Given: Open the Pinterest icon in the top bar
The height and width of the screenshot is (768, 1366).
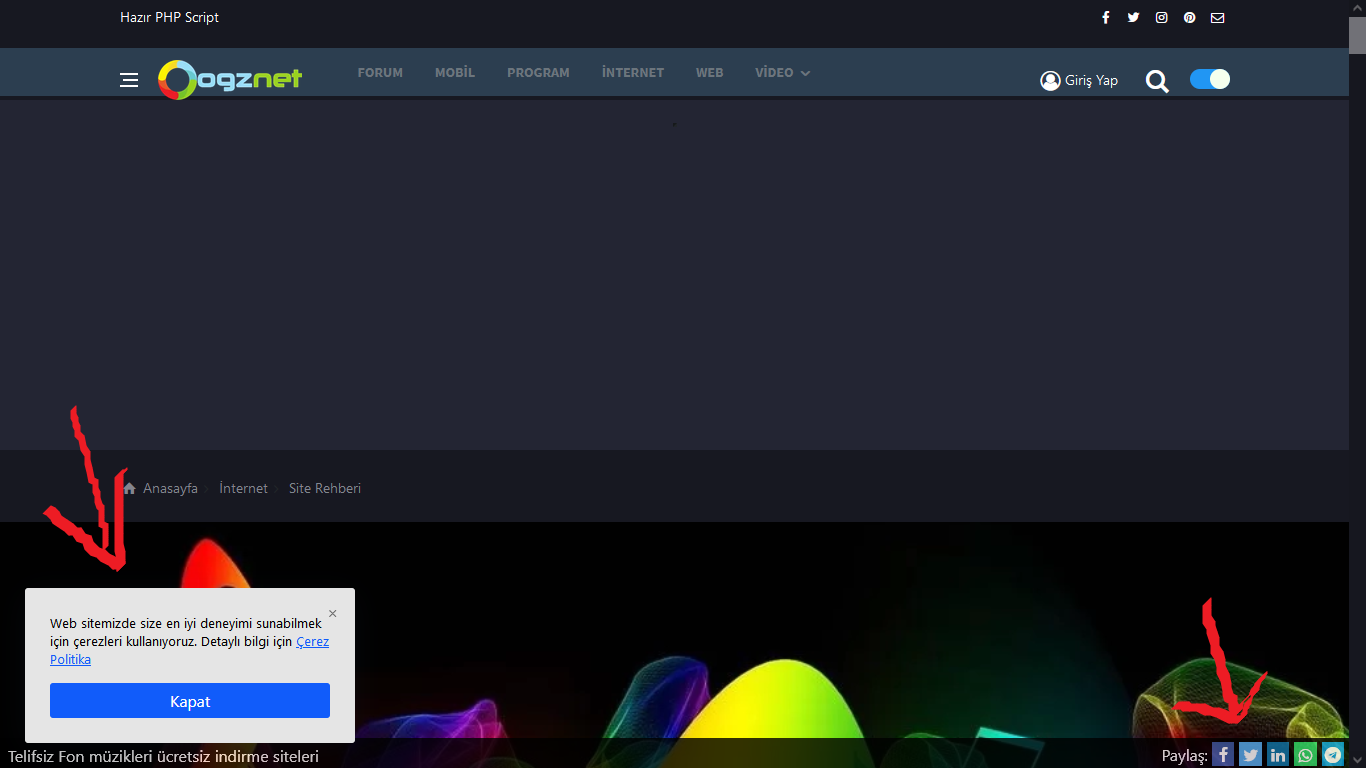Looking at the screenshot, I should [x=1189, y=17].
